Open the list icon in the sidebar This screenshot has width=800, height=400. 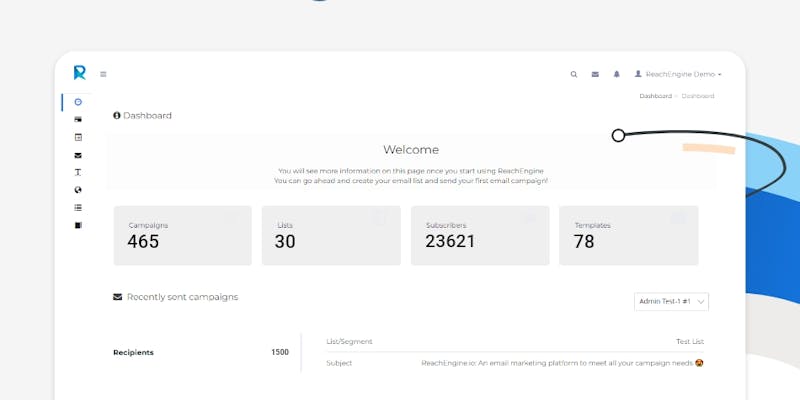78,208
